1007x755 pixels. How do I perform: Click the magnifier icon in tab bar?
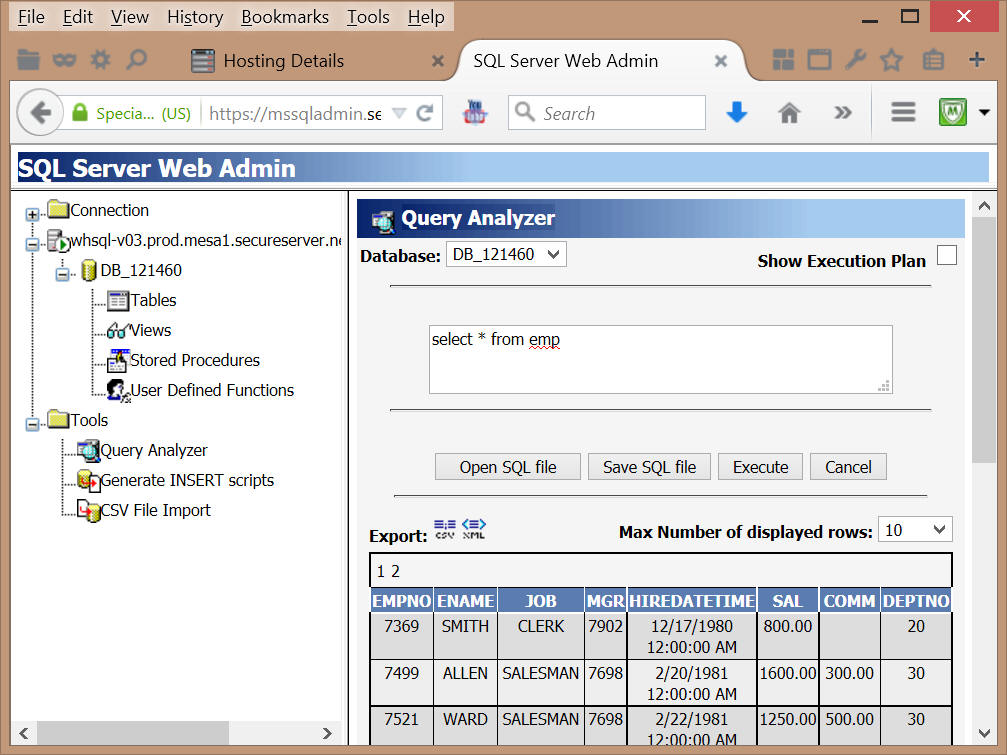coord(136,60)
